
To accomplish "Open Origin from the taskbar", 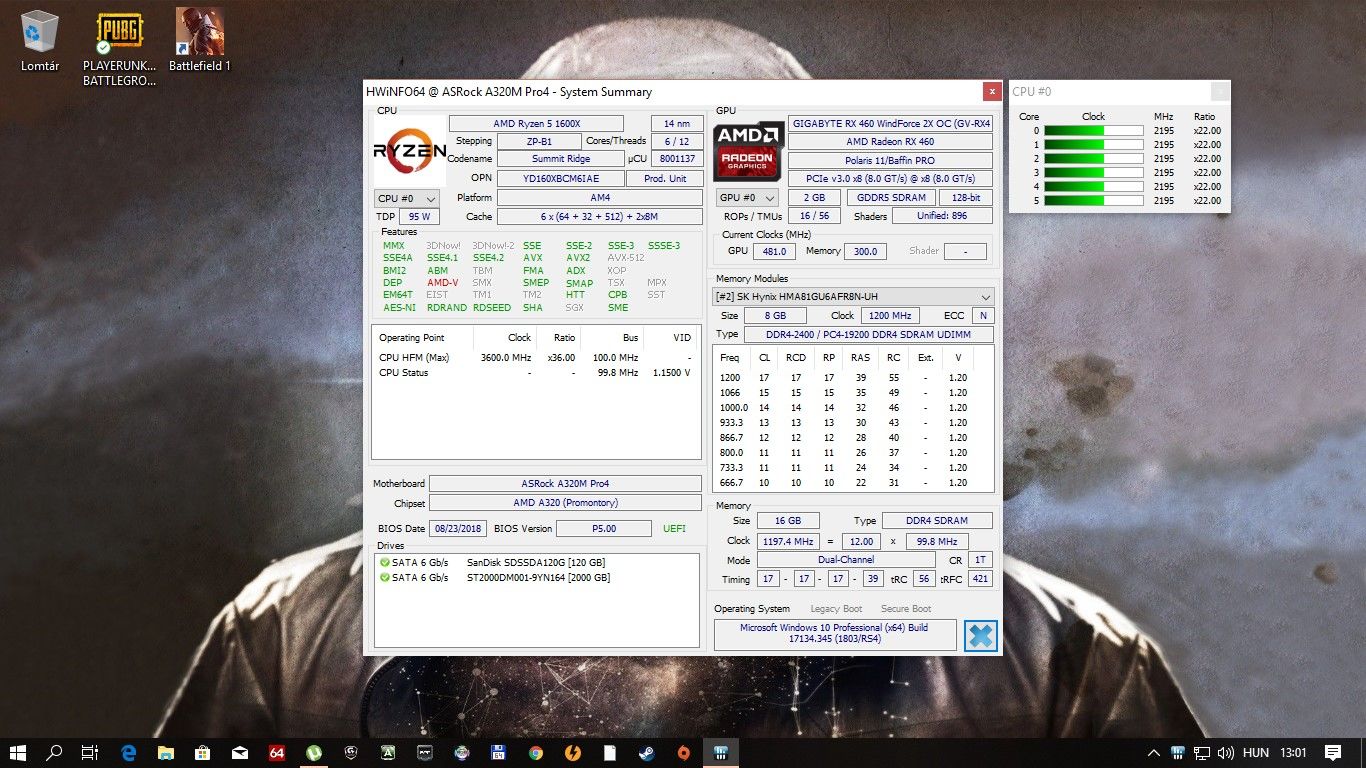I will [x=684, y=753].
